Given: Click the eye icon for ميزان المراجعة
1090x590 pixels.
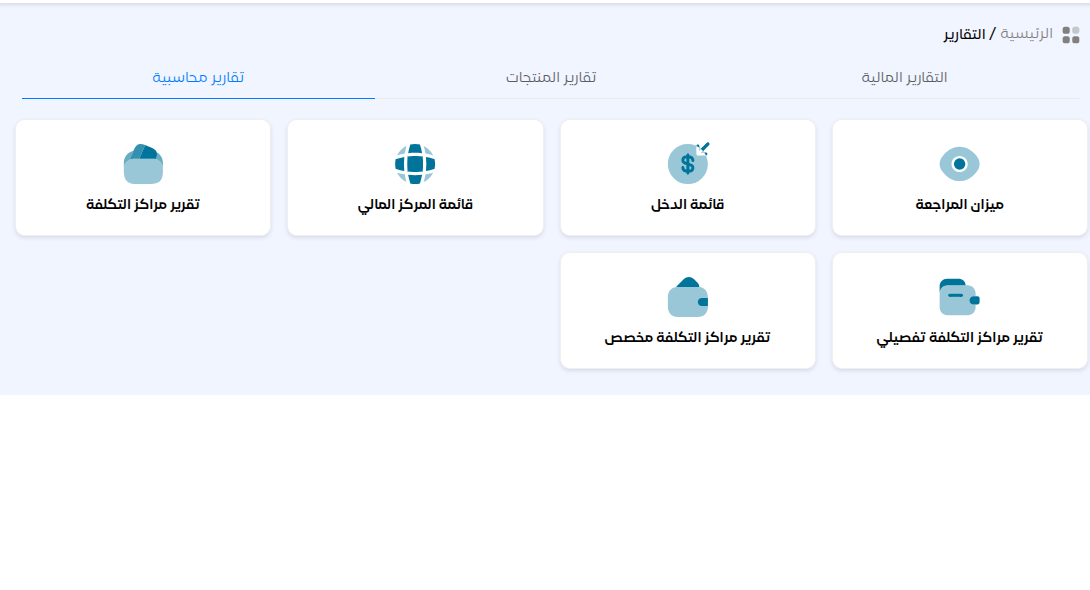Looking at the screenshot, I should coord(959,163).
